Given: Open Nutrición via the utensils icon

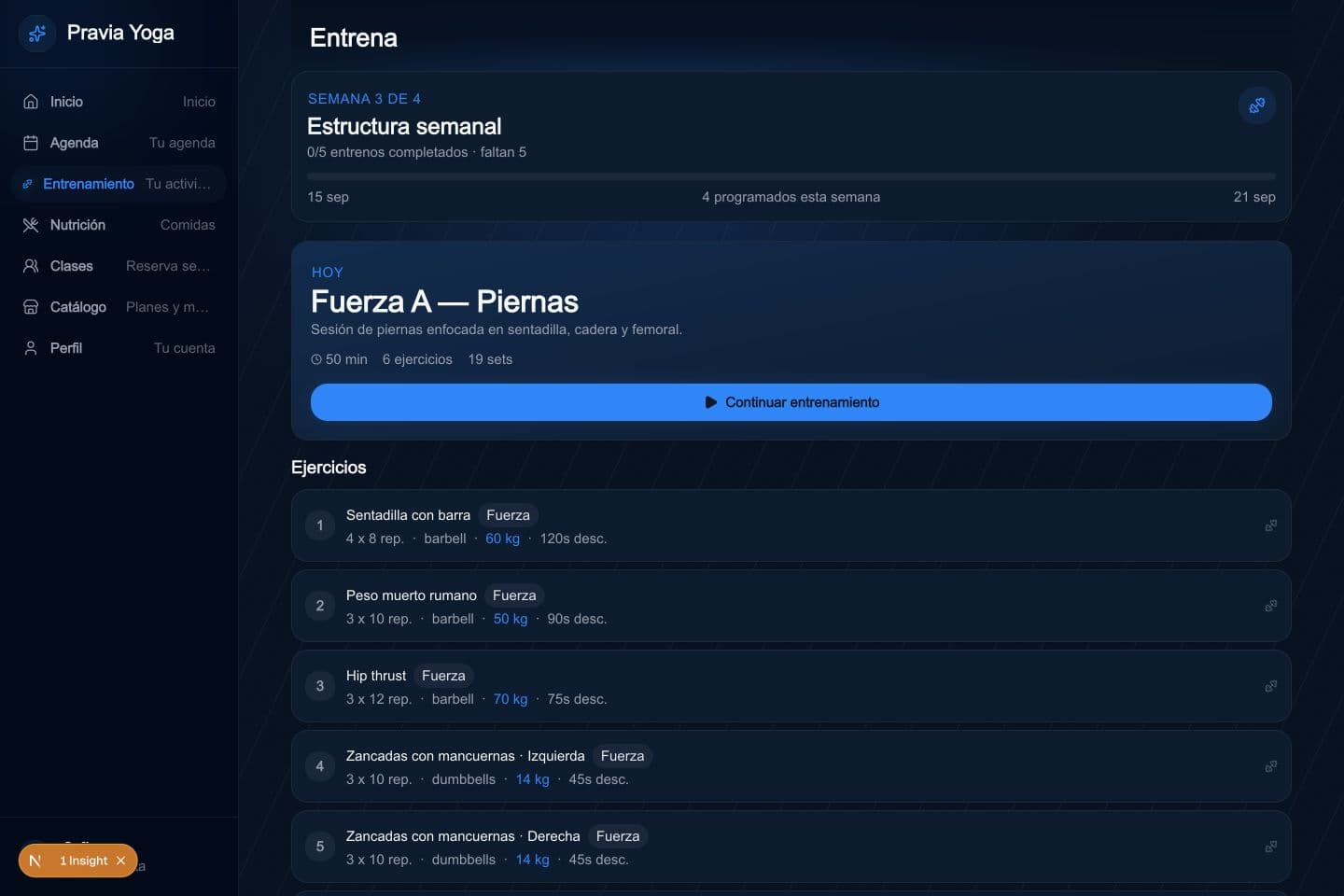Looking at the screenshot, I should point(31,225).
